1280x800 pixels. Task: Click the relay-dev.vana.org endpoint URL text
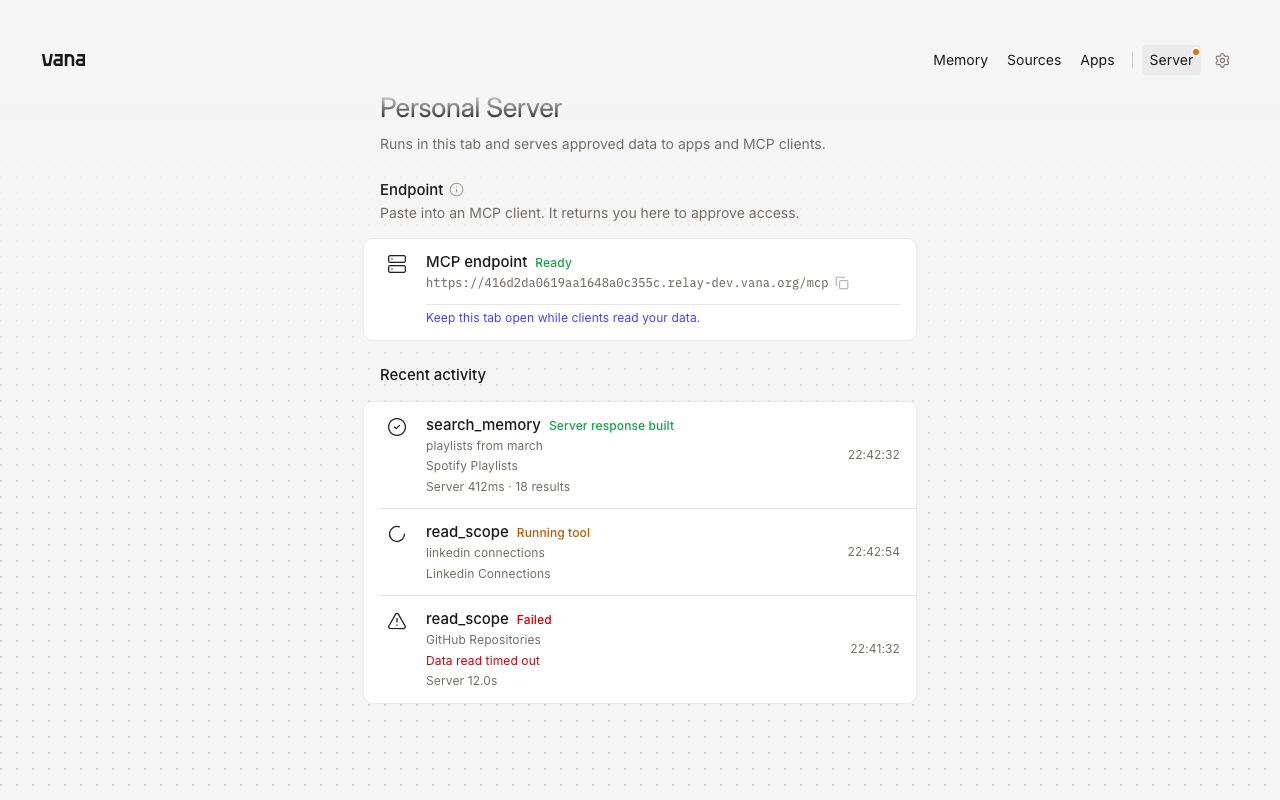point(627,283)
